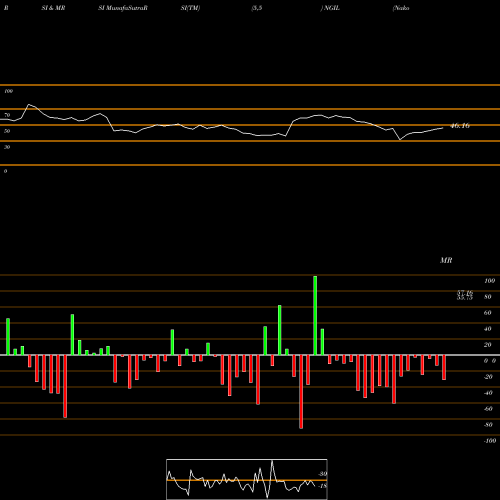This screenshot has width=500, height=500.
Task: Click the 0 label on RSI left axis
Action: click(x=5, y=171)
